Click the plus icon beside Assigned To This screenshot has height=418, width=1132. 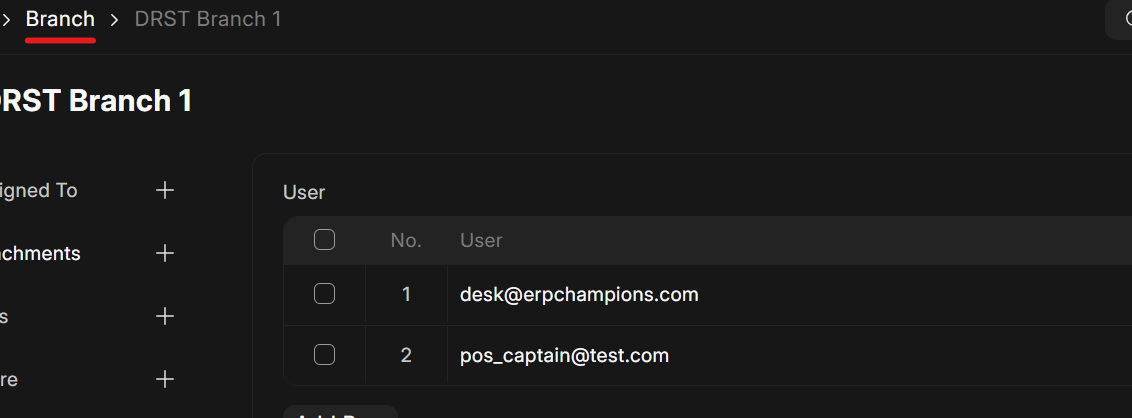[x=166, y=190]
